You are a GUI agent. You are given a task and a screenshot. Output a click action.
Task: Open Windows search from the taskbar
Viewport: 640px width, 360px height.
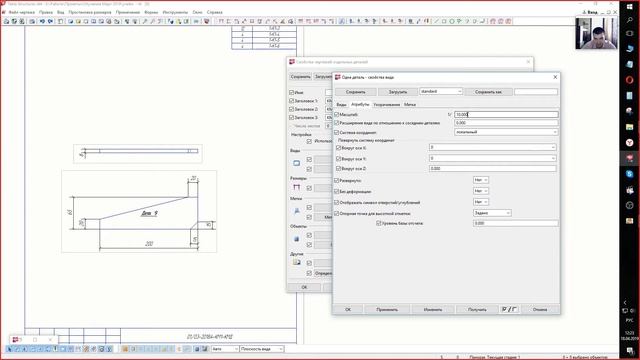click(x=629, y=20)
